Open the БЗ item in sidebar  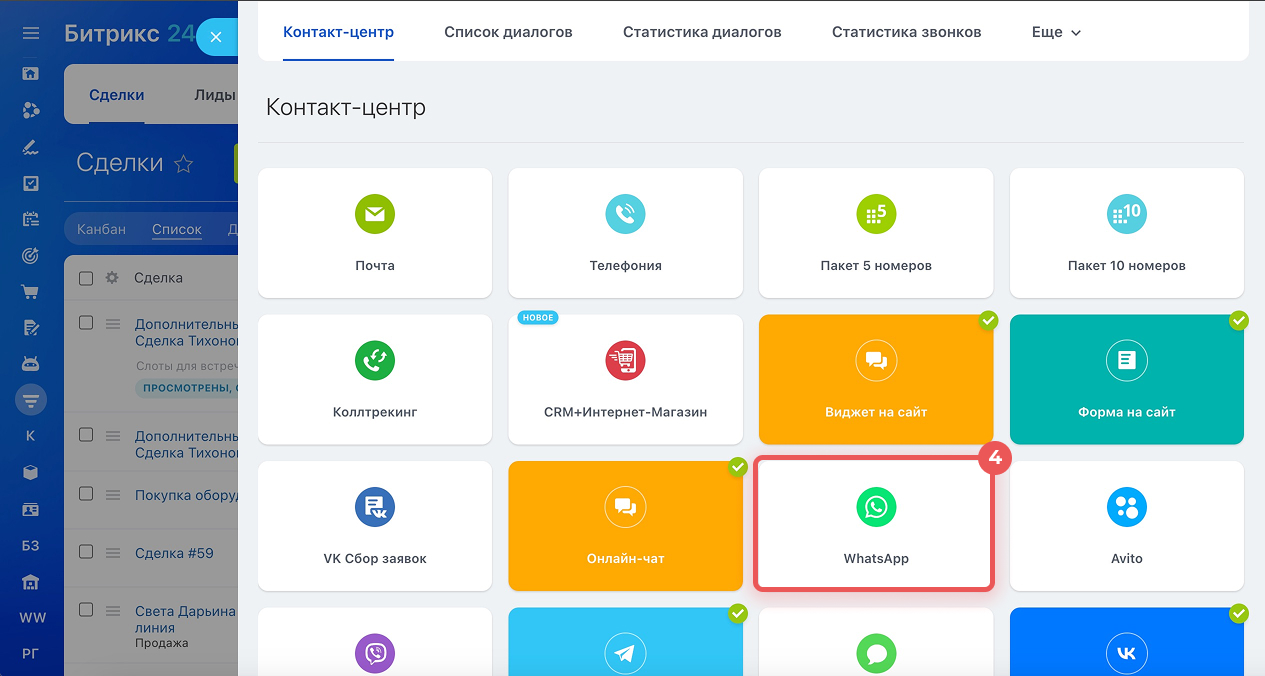pos(31,546)
